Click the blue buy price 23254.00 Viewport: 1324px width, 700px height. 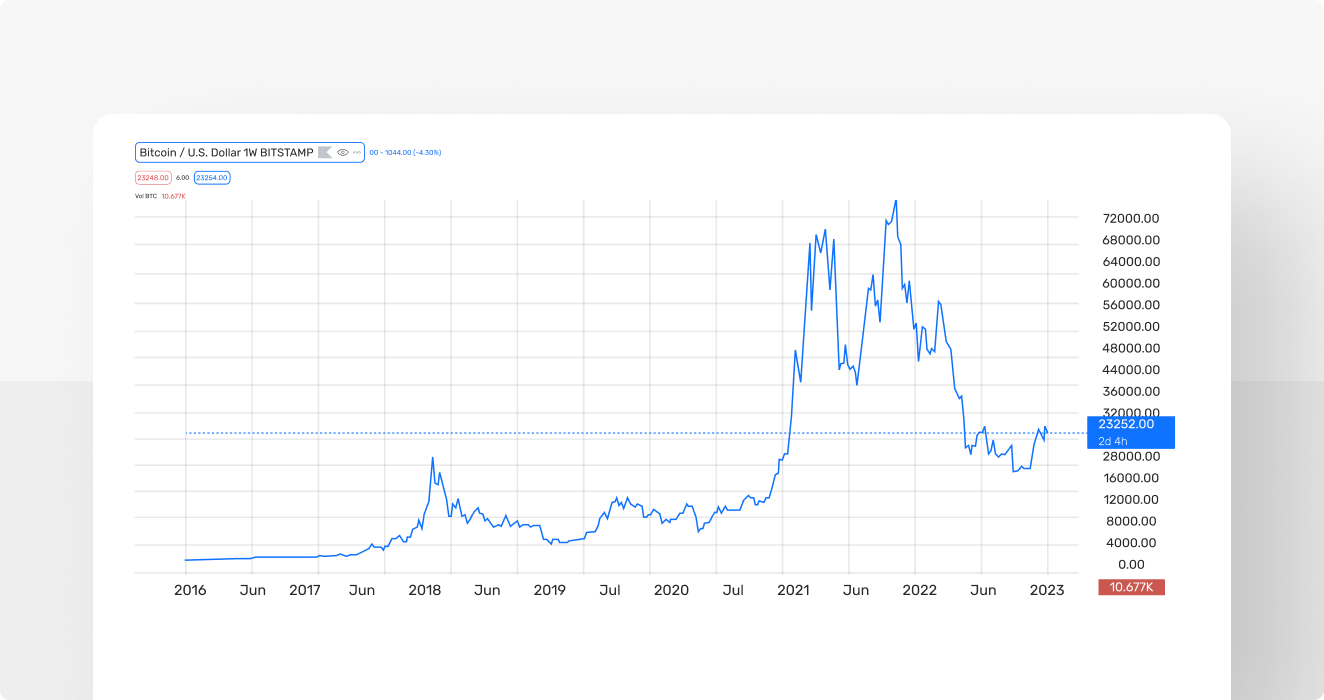coord(212,178)
